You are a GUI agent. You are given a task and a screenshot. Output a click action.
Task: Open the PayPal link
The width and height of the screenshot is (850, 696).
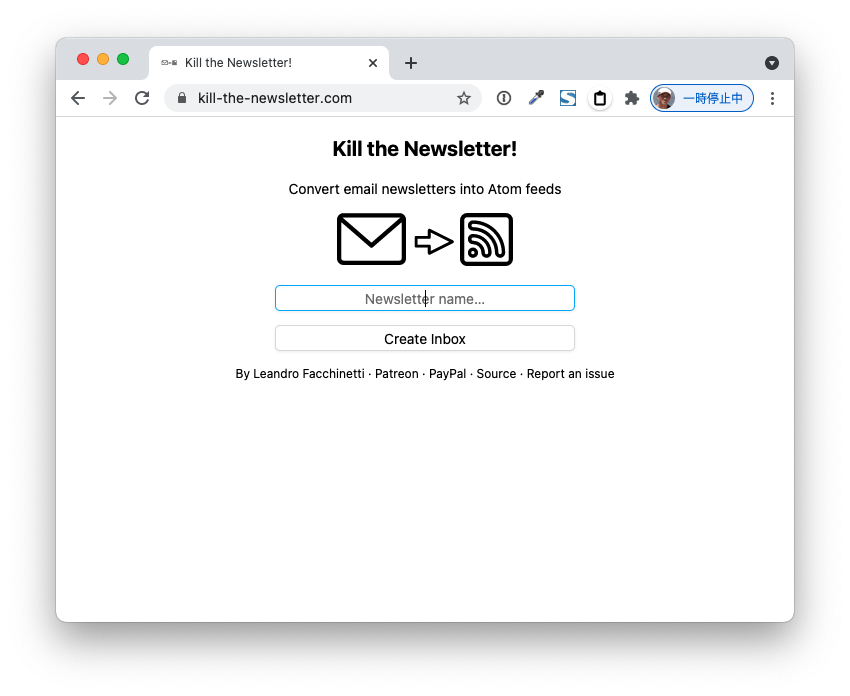(x=447, y=373)
